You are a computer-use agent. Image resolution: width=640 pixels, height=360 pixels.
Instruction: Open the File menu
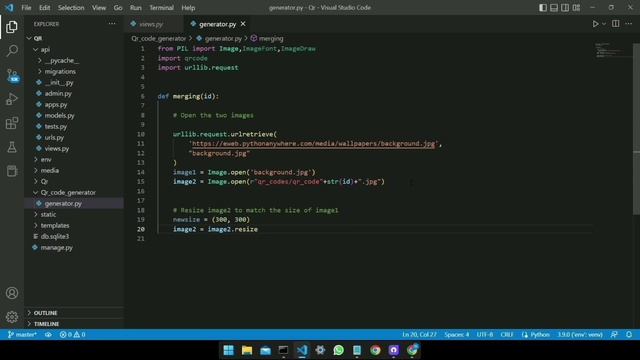tap(26, 8)
